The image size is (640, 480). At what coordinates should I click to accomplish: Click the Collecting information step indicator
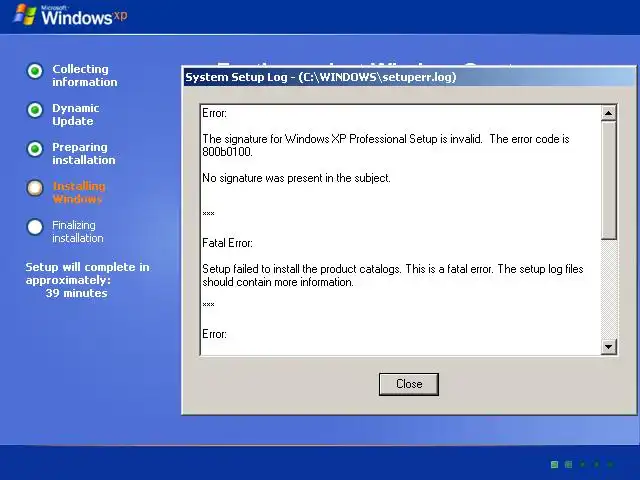click(35, 71)
